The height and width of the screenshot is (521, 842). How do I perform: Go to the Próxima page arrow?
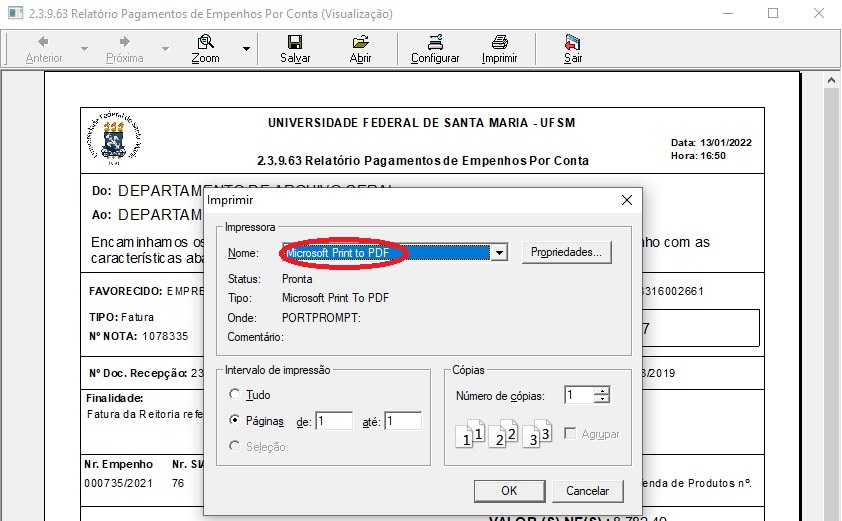click(x=125, y=43)
